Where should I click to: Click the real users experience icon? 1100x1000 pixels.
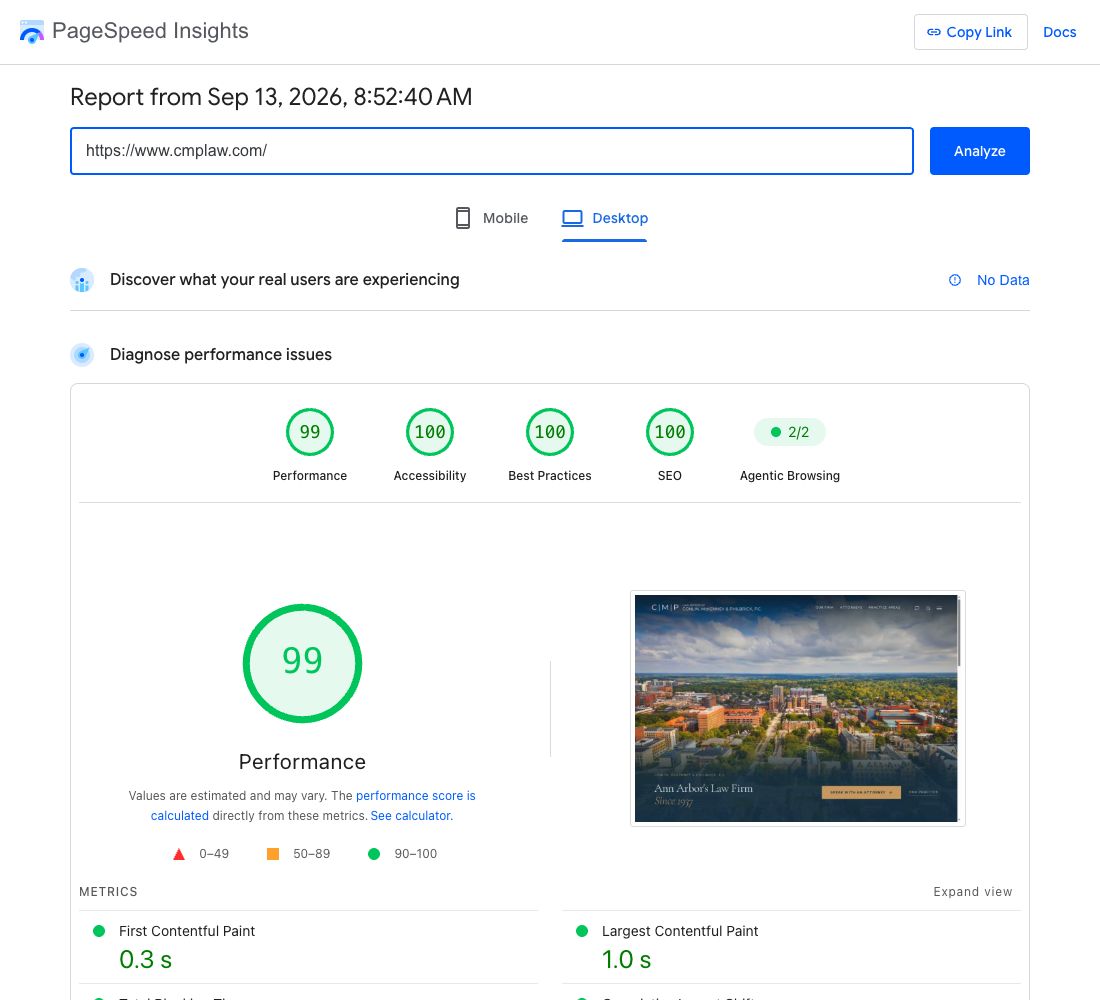tap(82, 280)
